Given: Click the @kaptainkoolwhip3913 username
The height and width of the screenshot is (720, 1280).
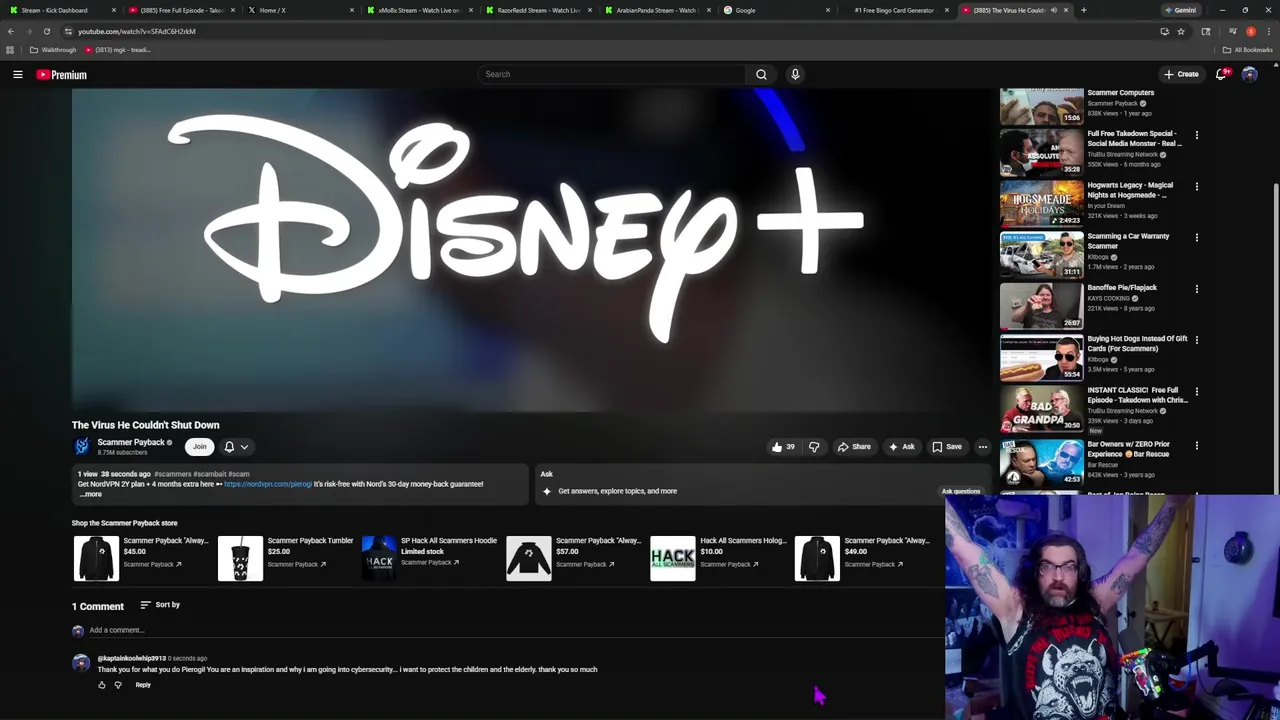Looking at the screenshot, I should pos(131,658).
